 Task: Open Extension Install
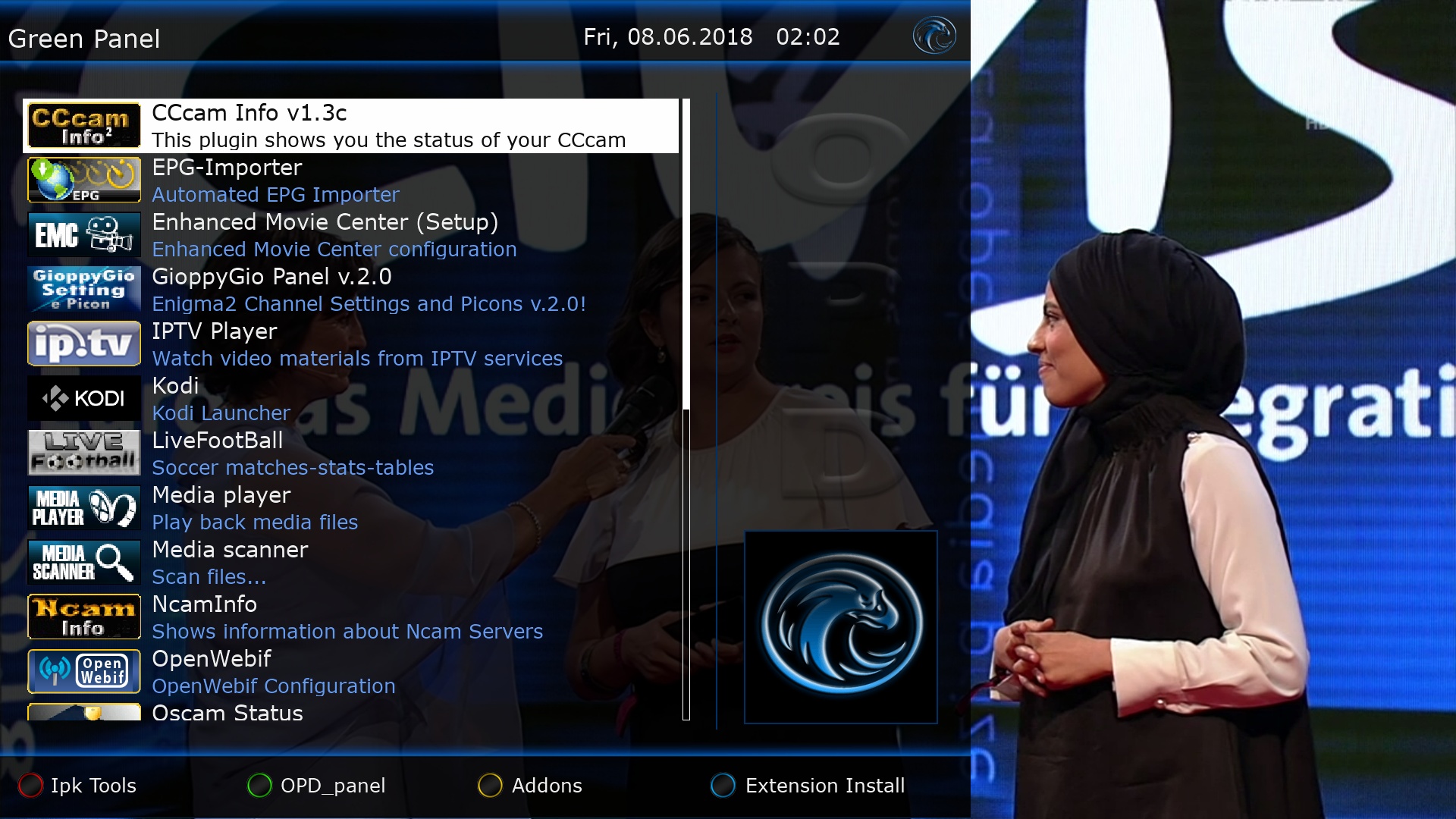825,786
